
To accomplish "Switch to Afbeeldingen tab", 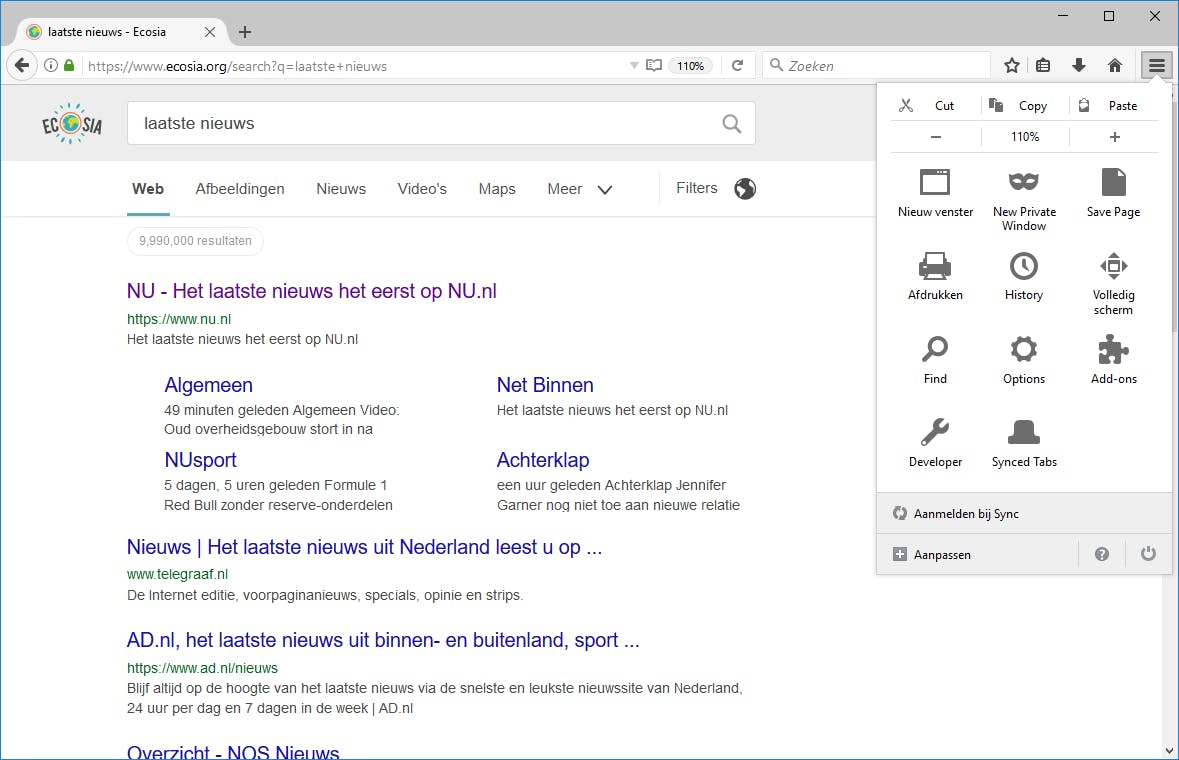I will (240, 189).
